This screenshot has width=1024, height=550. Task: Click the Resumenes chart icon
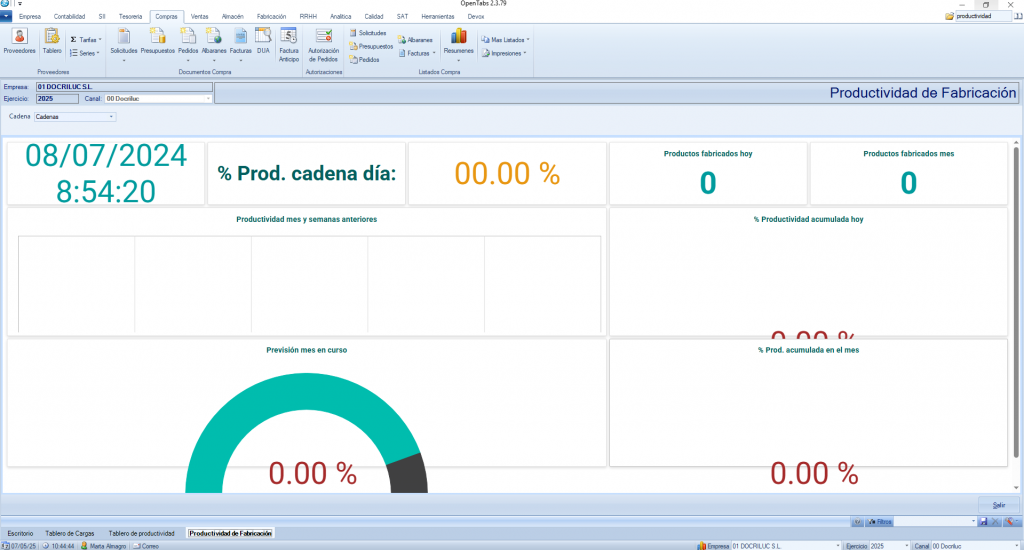click(x=458, y=41)
